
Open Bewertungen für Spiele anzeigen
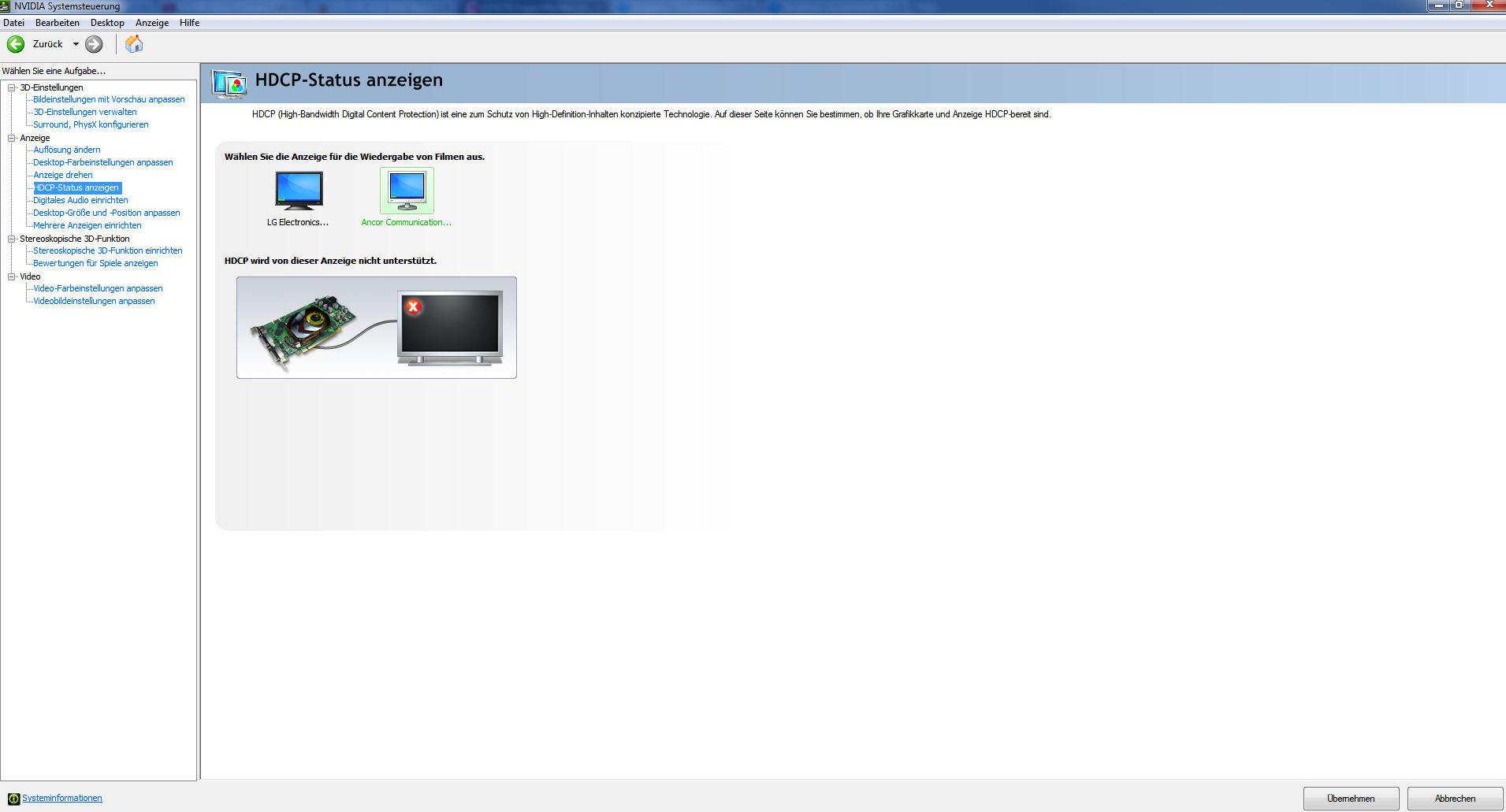(x=95, y=263)
